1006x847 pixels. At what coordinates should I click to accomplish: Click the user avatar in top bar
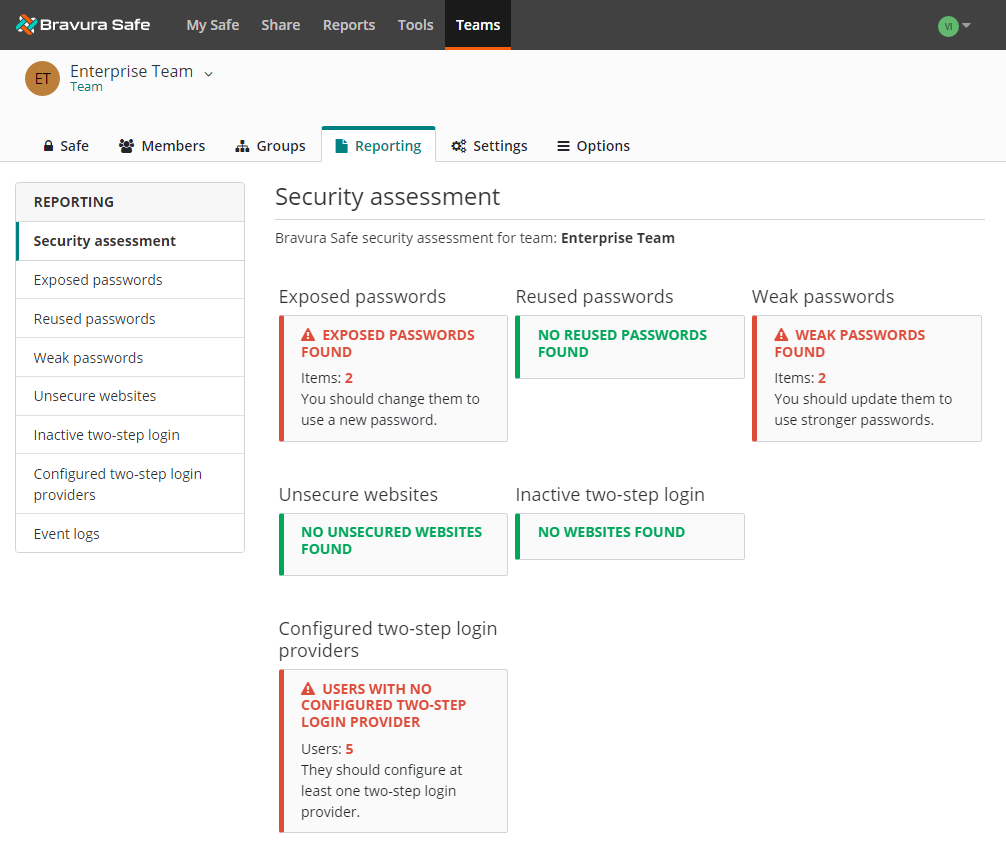947,26
